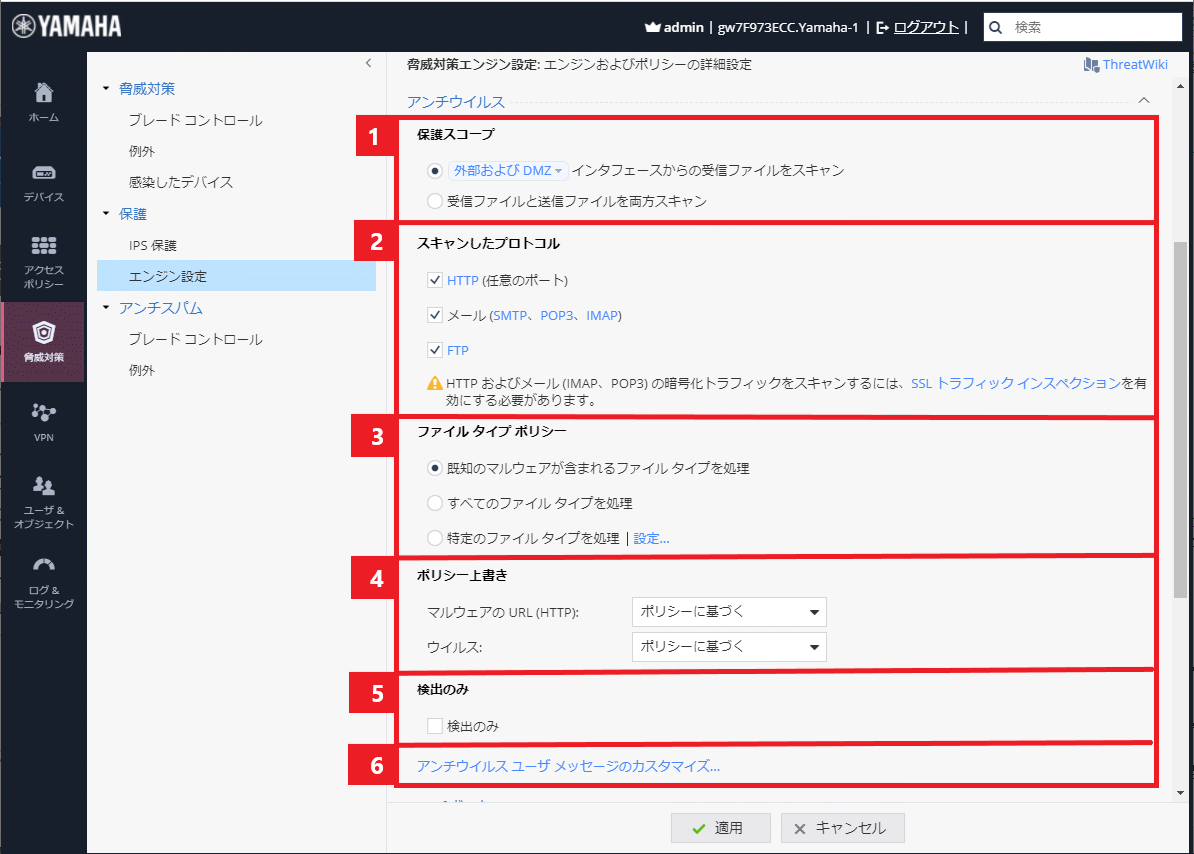Click the Home icon in sidebar

click(43, 94)
